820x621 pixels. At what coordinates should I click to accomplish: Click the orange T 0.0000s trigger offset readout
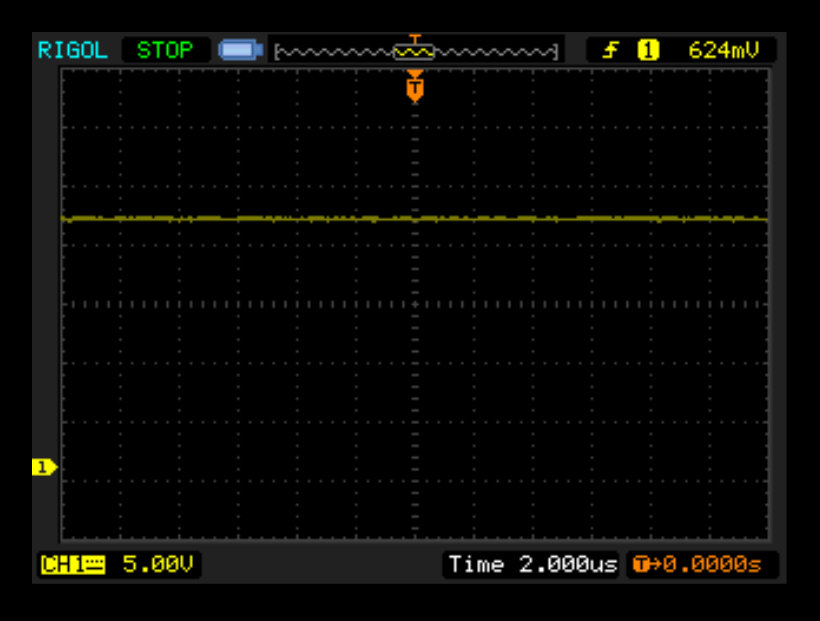coord(697,564)
